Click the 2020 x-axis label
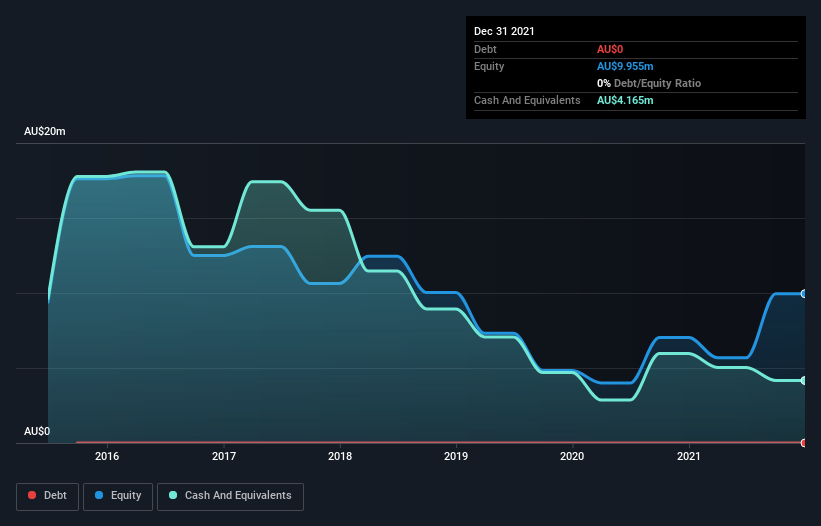The width and height of the screenshot is (821, 526). tap(572, 456)
